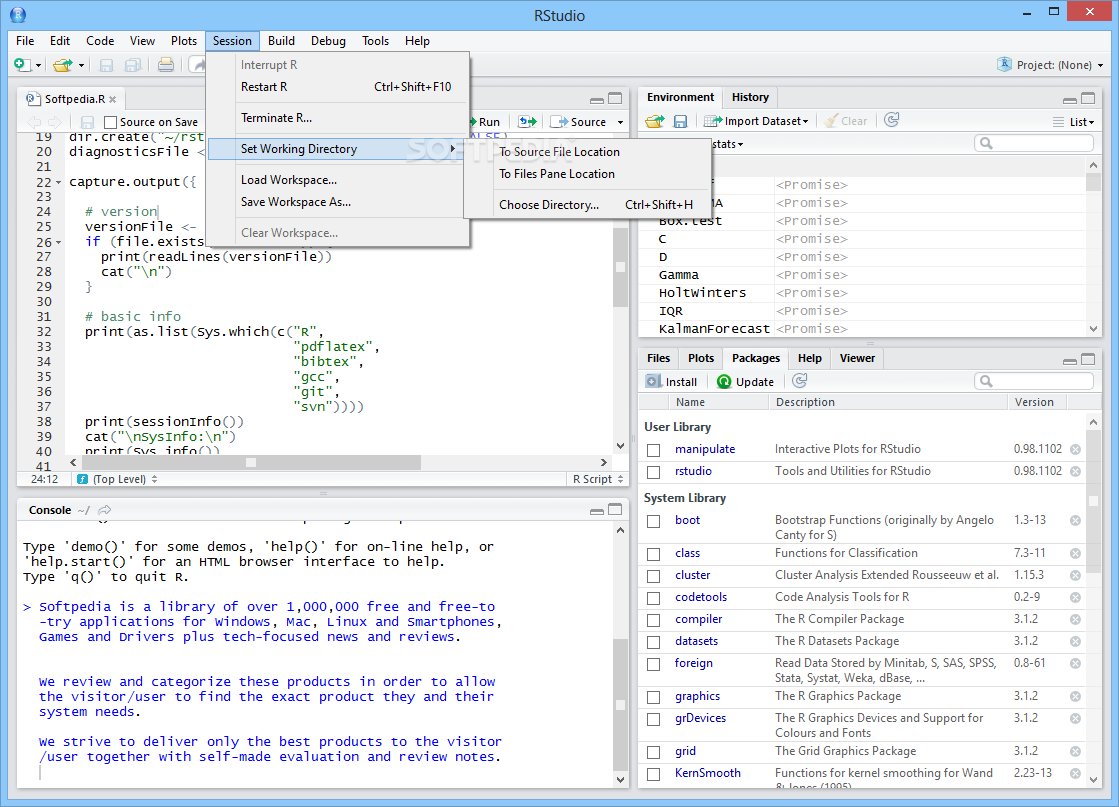Maximize the source editor pane

click(x=615, y=98)
